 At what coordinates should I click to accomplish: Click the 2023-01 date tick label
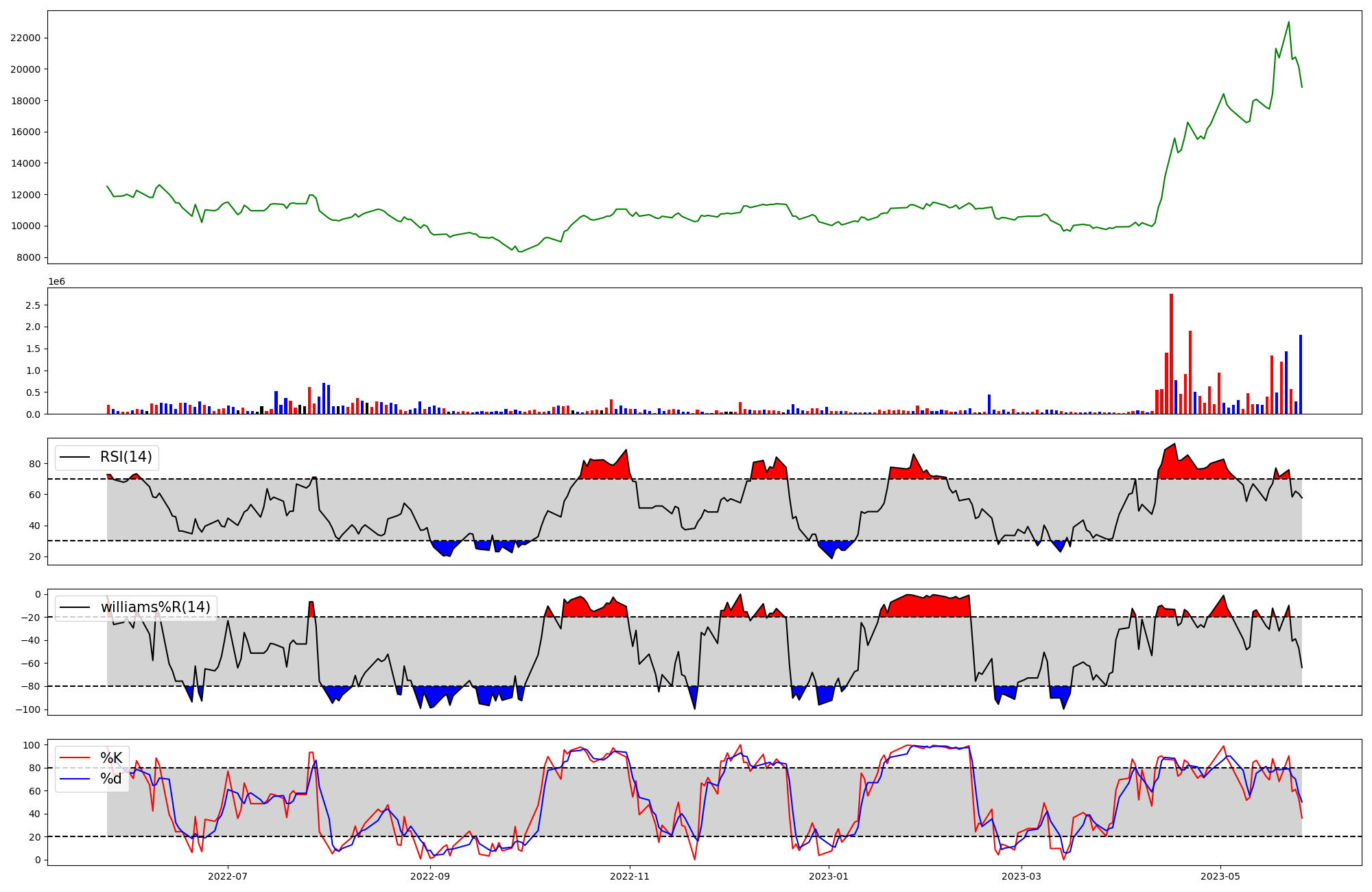click(829, 876)
